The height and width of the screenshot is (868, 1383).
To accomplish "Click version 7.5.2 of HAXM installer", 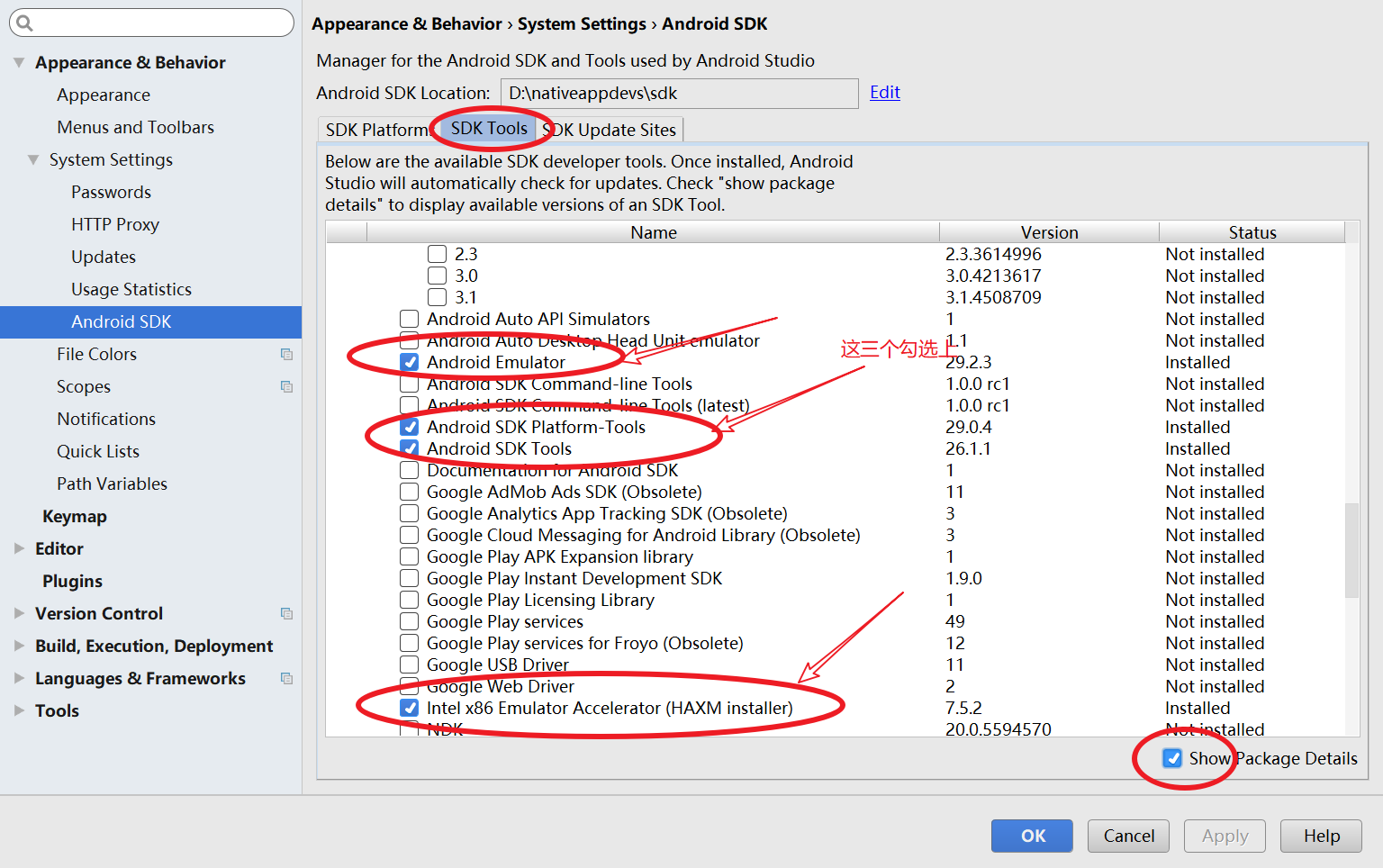I will point(963,708).
